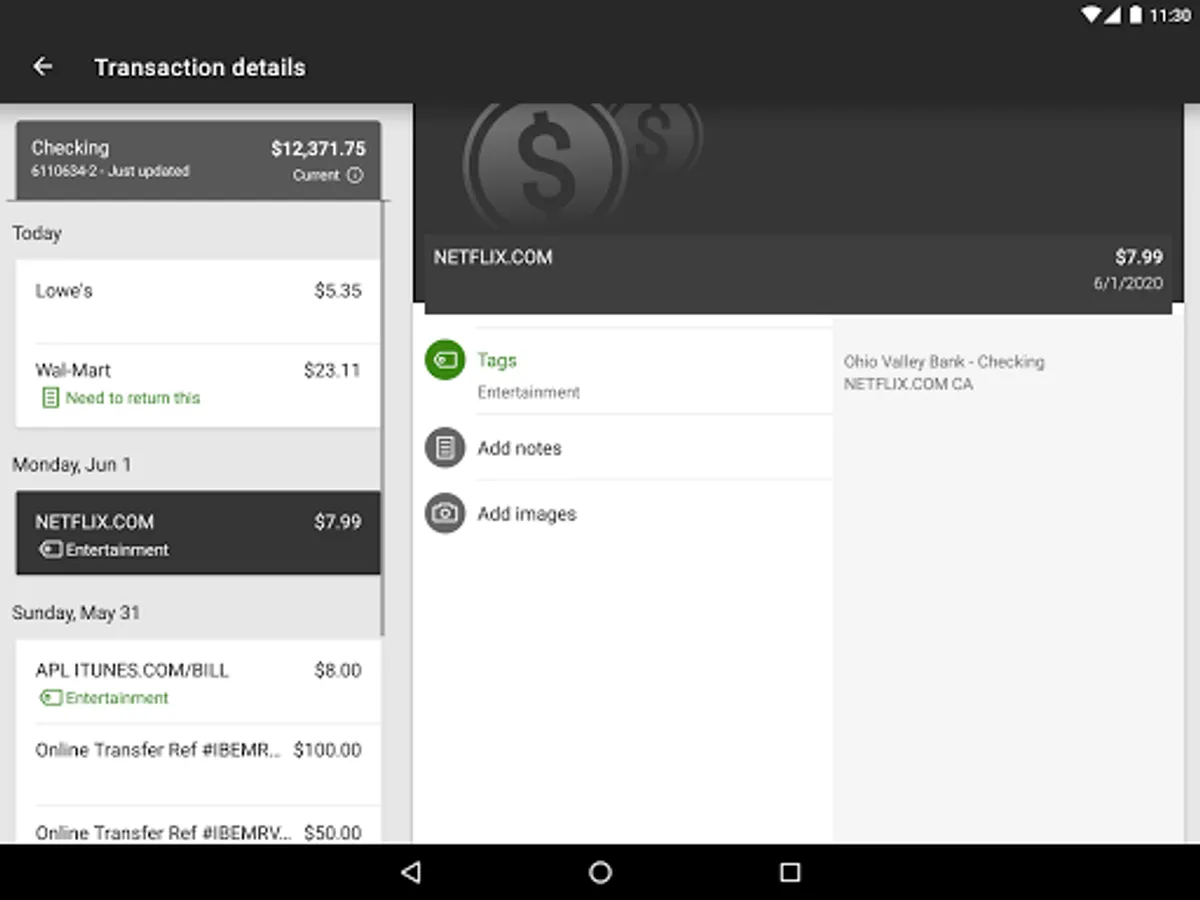Tap the Android back navigation button
1200x900 pixels.
click(410, 872)
